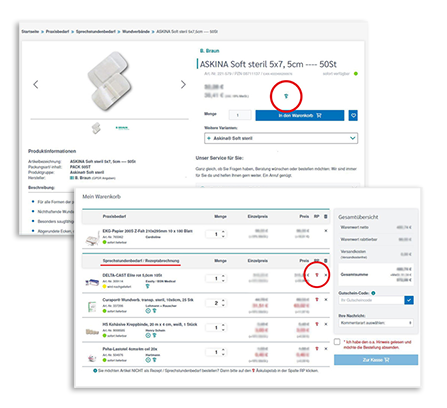Click the red RP staff icon in Curapor row
This screenshot has height=408, width=447.
317,299
